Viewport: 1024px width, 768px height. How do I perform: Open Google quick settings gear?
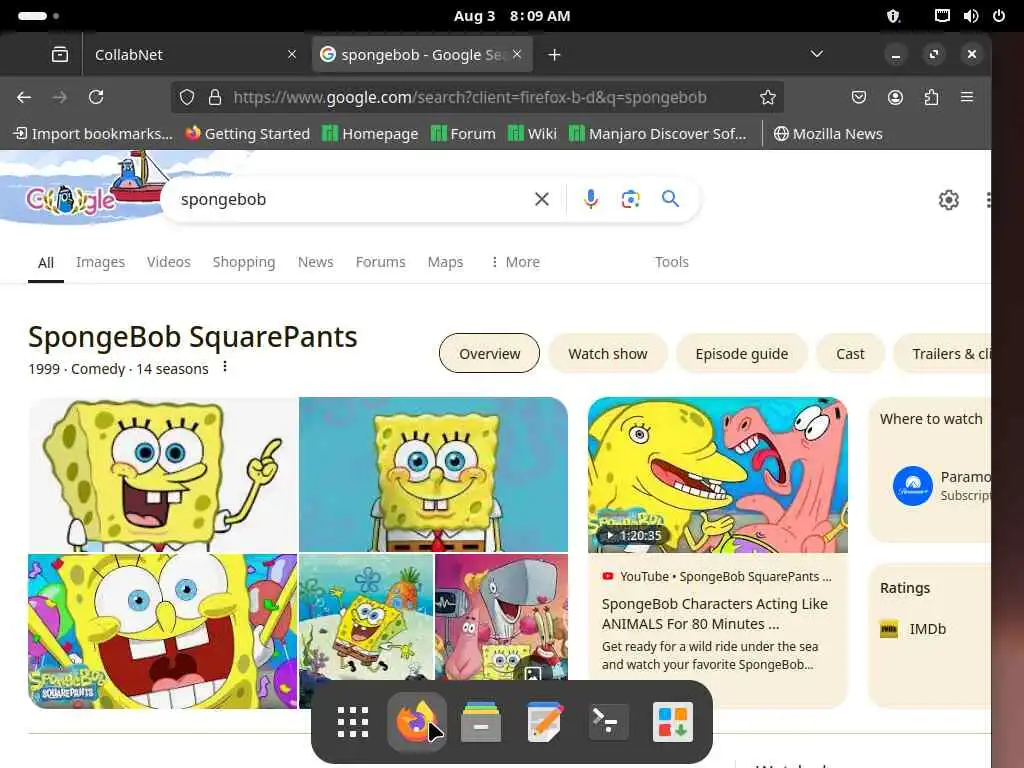(x=948, y=200)
